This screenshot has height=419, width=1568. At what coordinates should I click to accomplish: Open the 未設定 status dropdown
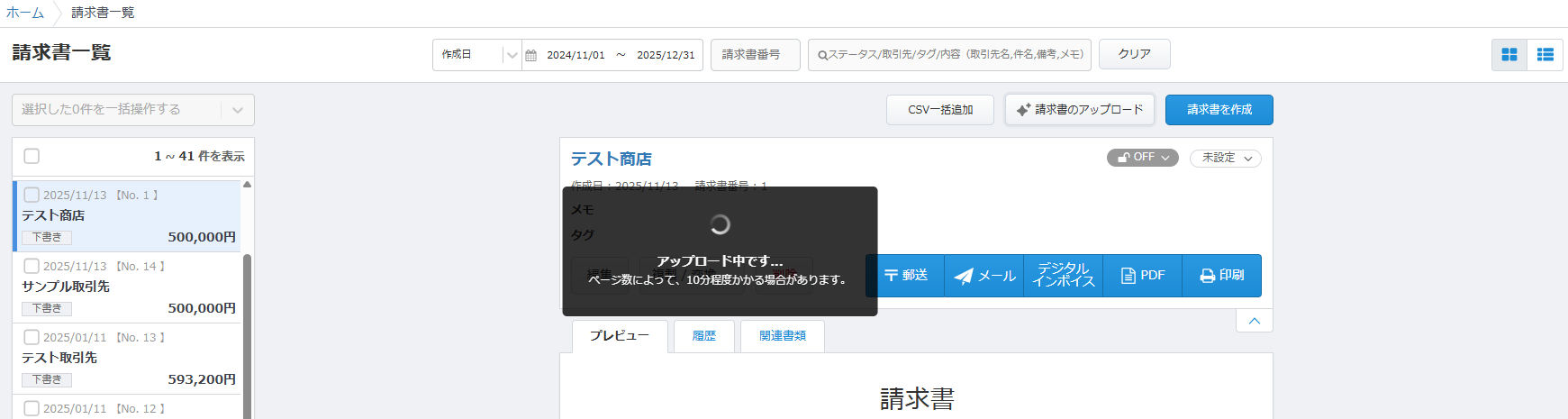[x=1226, y=158]
